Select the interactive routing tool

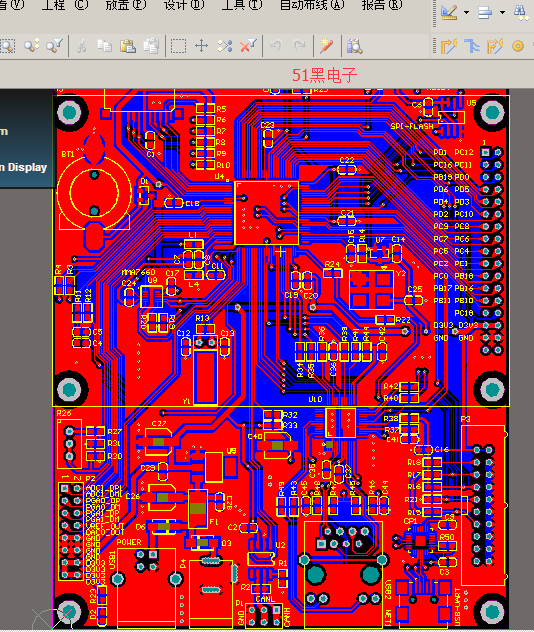(449, 46)
